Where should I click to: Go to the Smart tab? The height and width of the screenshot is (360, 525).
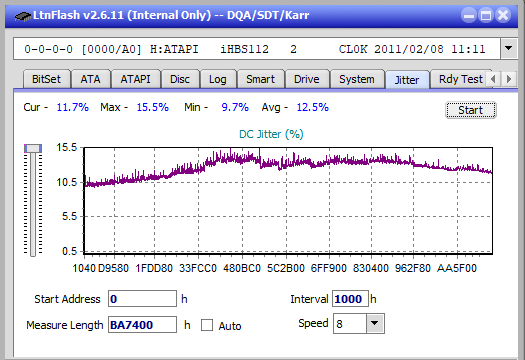click(260, 79)
